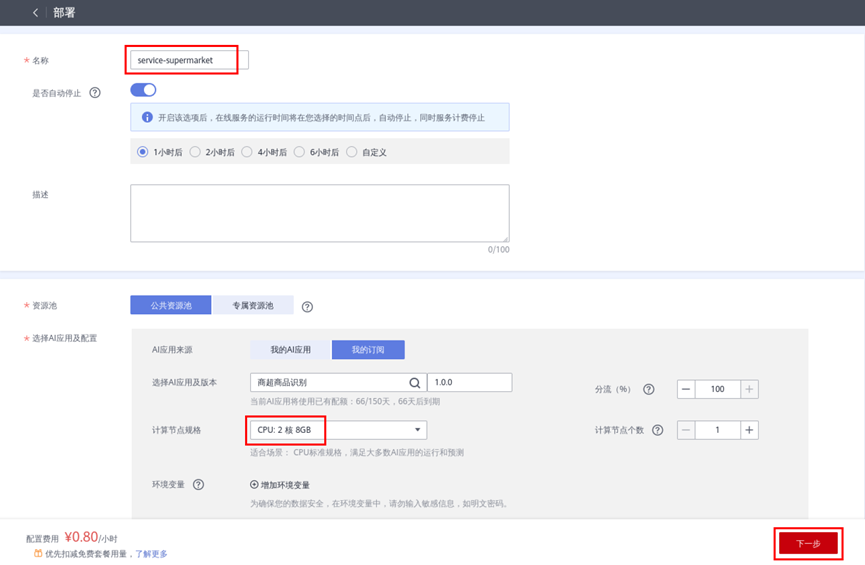The image size is (865, 565).
Task: Click the 部署 page title
Action: point(64,13)
